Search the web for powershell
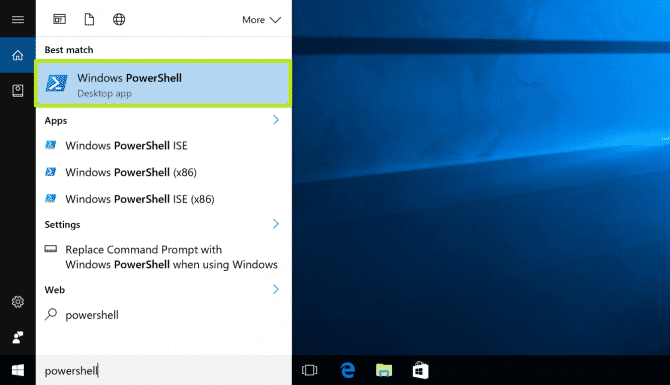This screenshot has width=670, height=385. (x=163, y=315)
